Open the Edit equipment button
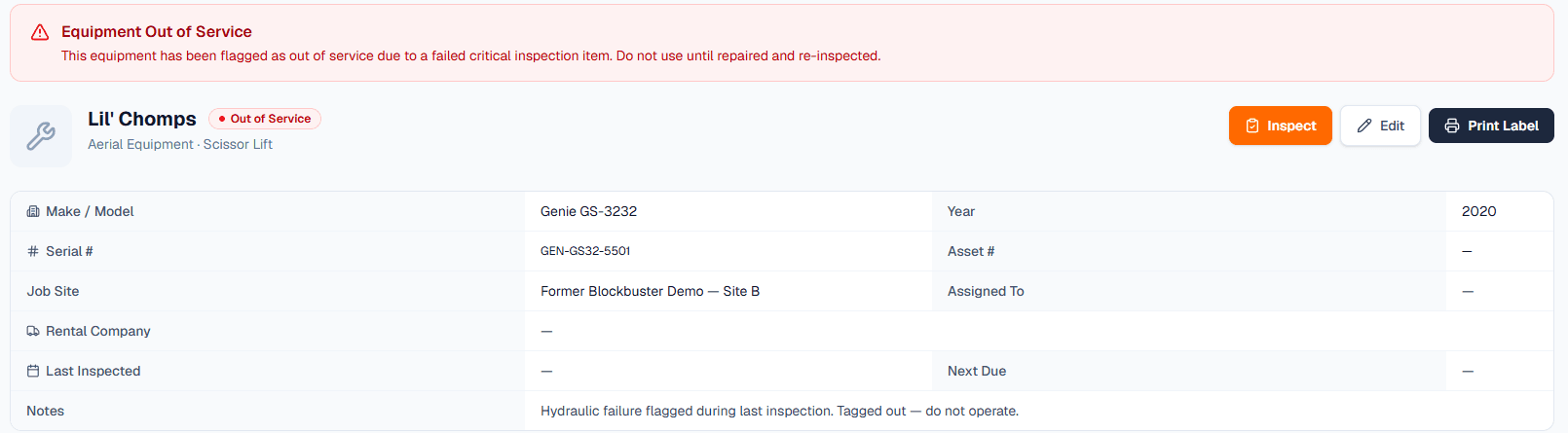The height and width of the screenshot is (433, 1568). (x=1380, y=126)
